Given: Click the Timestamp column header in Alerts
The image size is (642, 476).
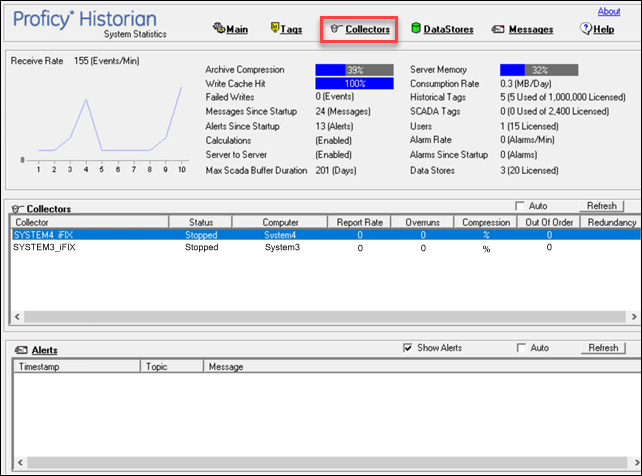Looking at the screenshot, I should 77,367.
